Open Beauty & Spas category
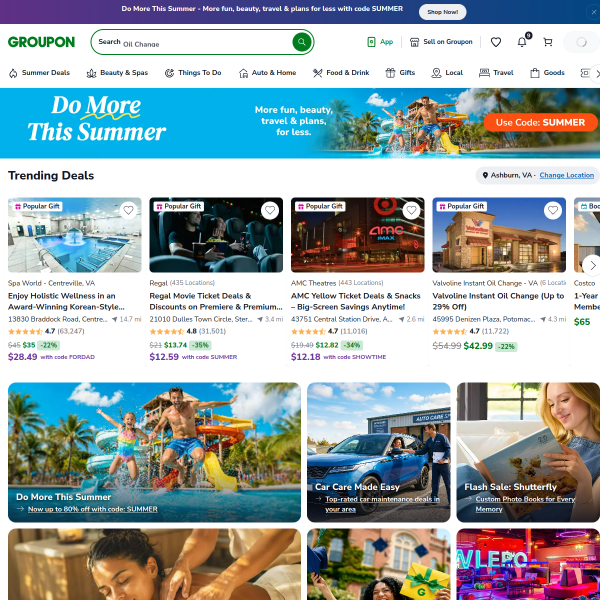 click(x=117, y=73)
